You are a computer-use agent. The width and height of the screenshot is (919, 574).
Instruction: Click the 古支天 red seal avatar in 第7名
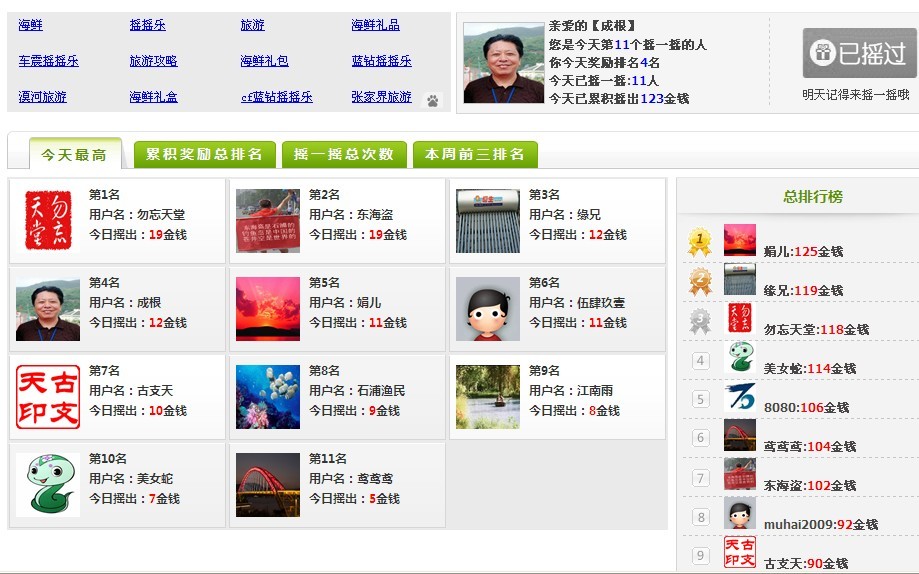coord(48,397)
